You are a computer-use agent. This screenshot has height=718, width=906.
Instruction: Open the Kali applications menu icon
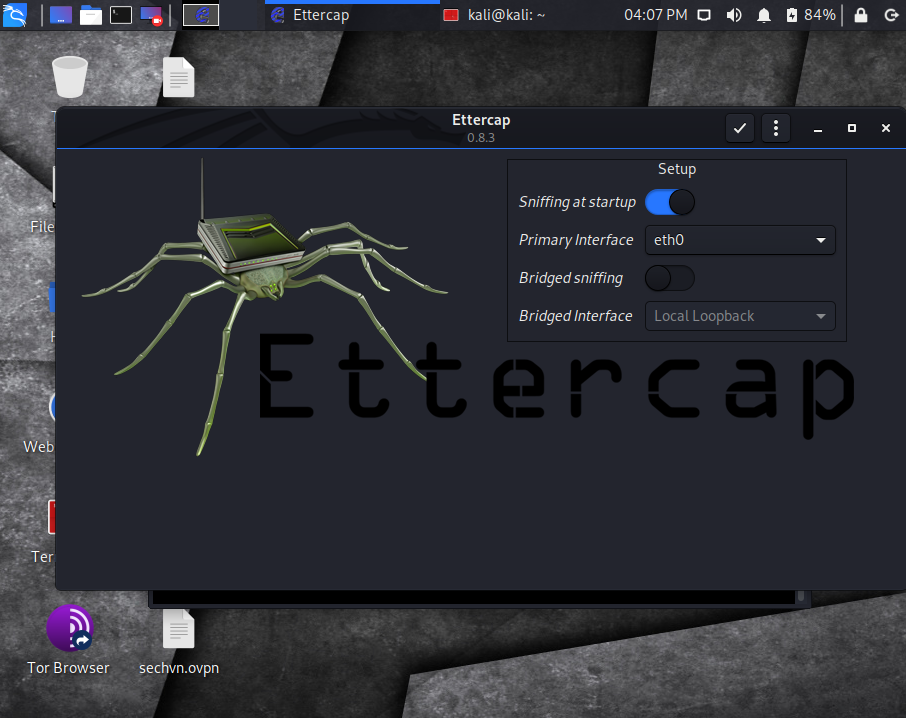15,15
